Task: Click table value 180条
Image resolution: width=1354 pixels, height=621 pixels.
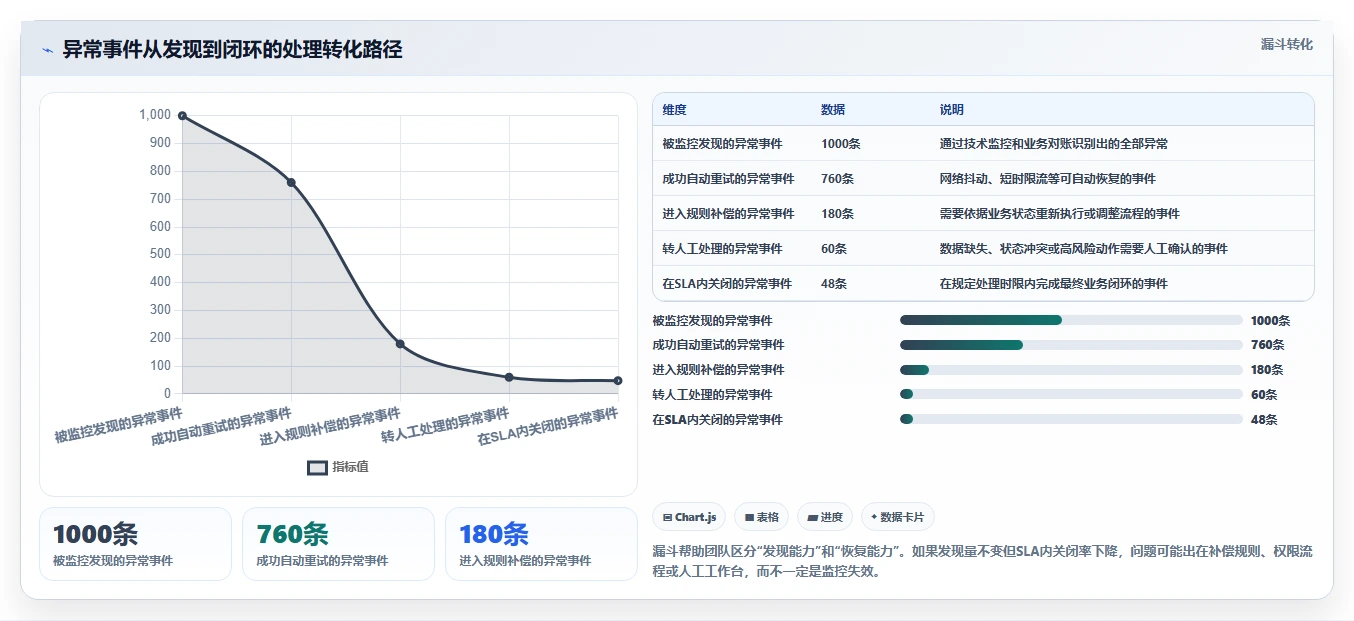Action: tap(837, 214)
